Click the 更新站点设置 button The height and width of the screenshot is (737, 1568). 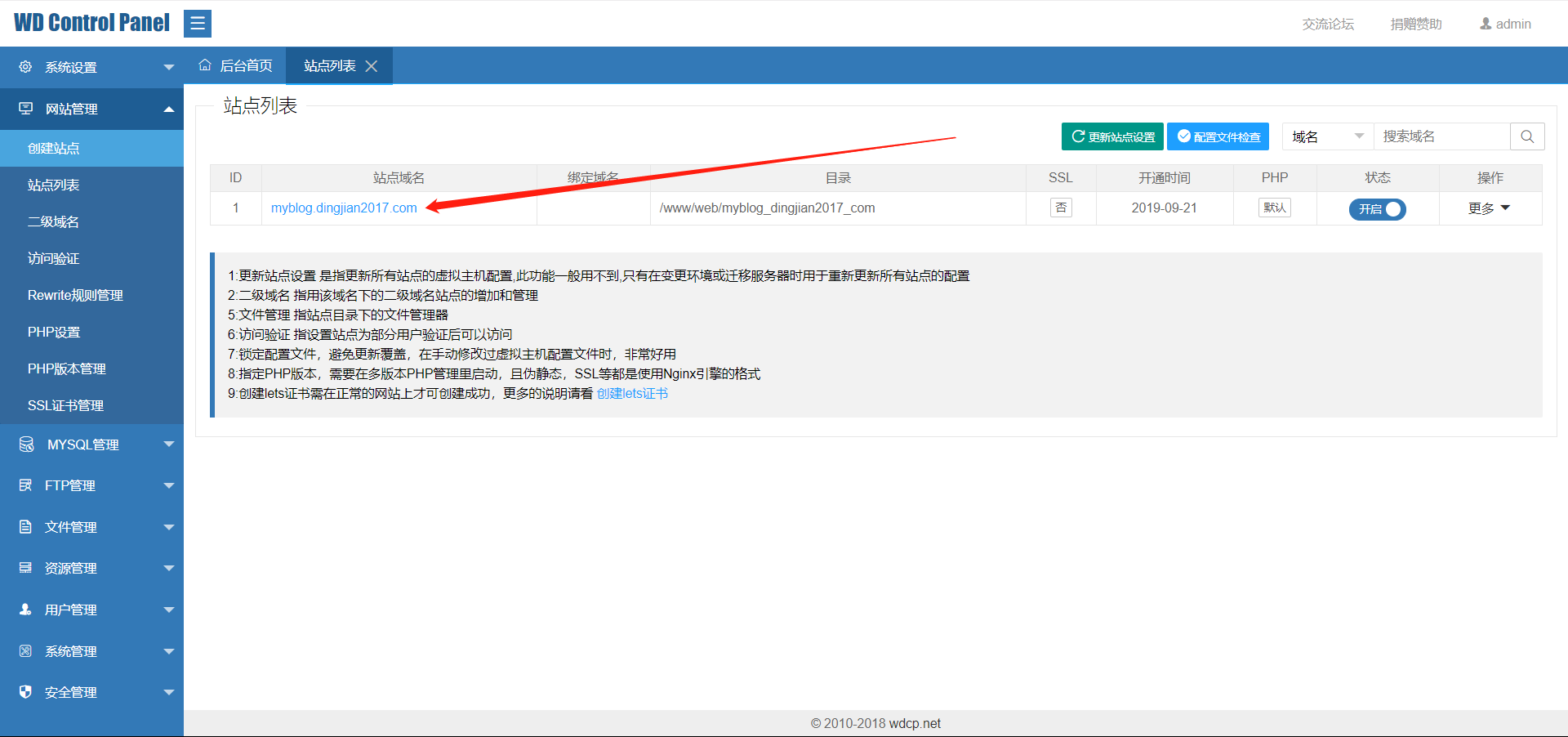pyautogui.click(x=1111, y=136)
